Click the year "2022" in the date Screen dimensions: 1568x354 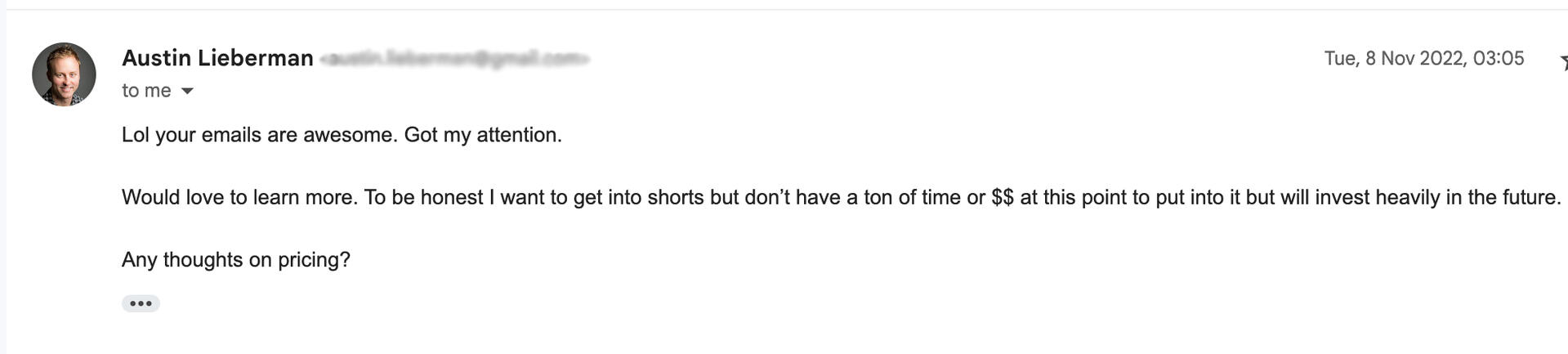[x=1441, y=58]
